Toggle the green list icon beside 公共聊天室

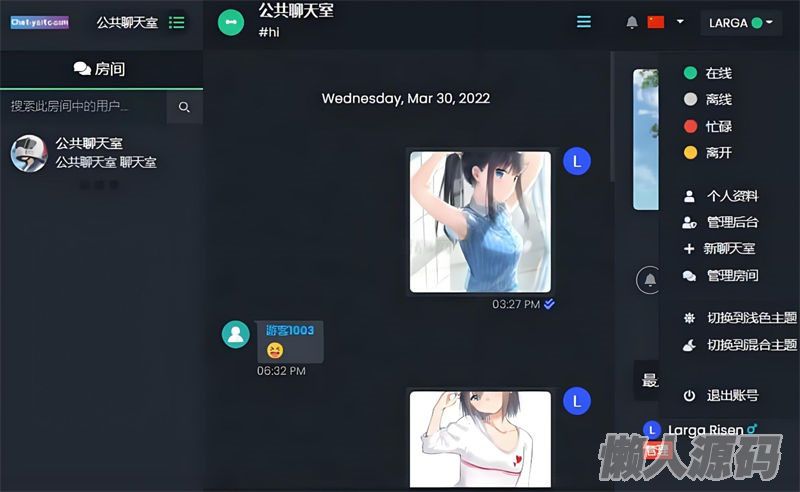[x=177, y=22]
